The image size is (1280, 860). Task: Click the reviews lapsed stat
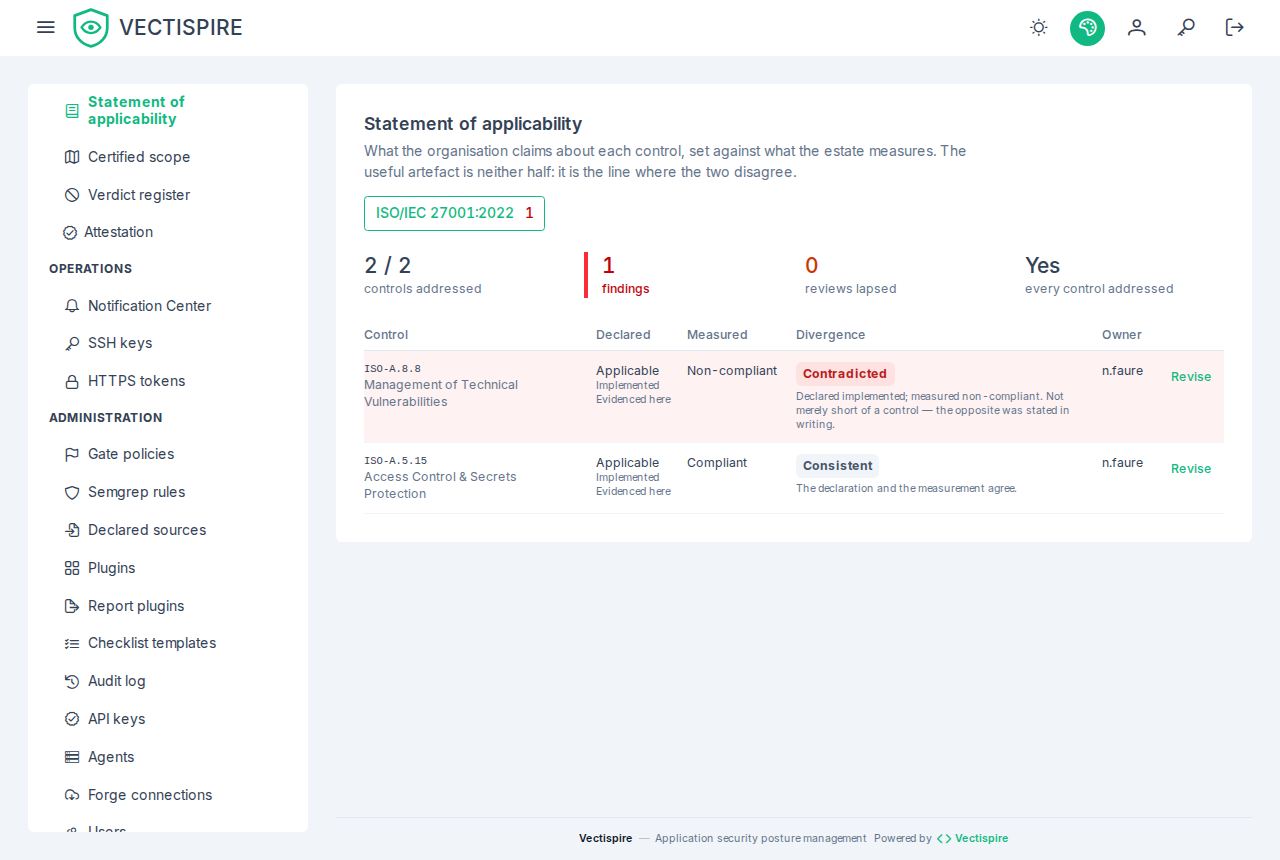coord(850,275)
